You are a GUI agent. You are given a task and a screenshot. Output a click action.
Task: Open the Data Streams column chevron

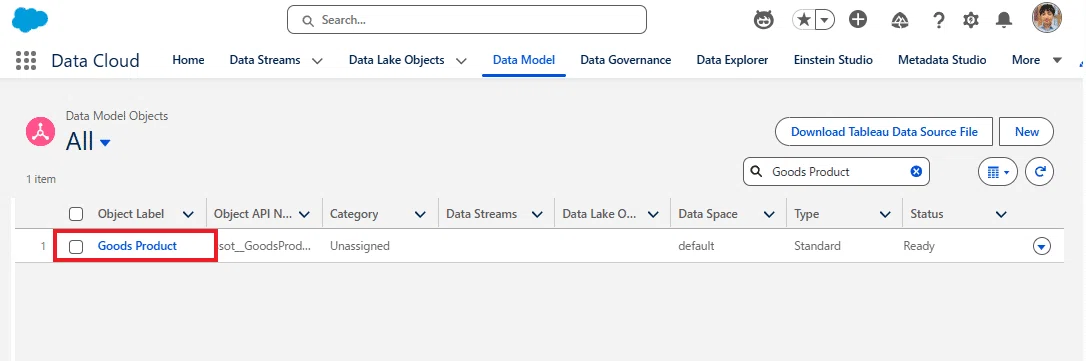537,214
